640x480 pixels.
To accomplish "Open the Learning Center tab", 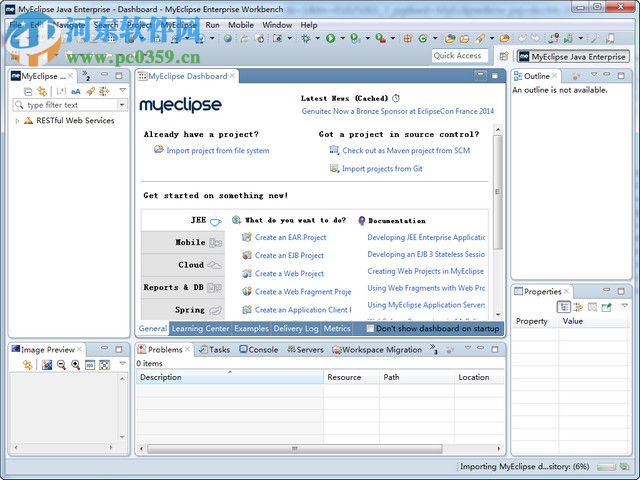I will 200,328.
